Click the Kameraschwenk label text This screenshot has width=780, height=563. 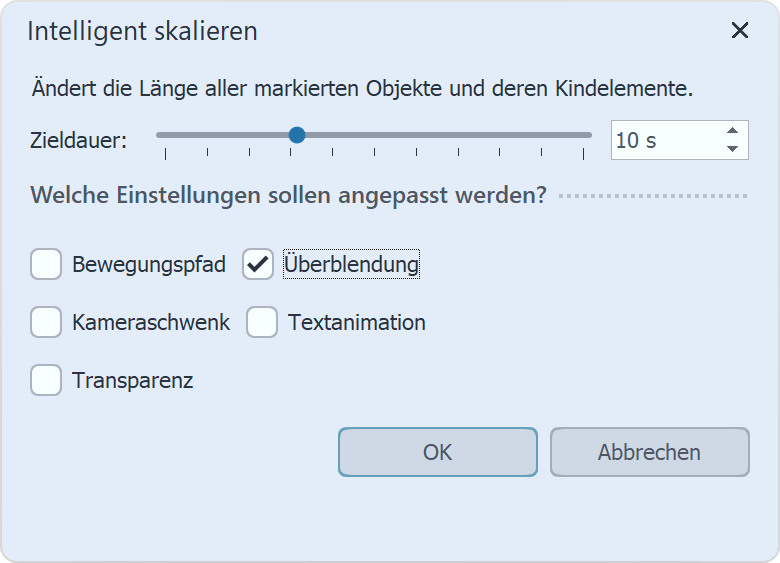coord(151,323)
